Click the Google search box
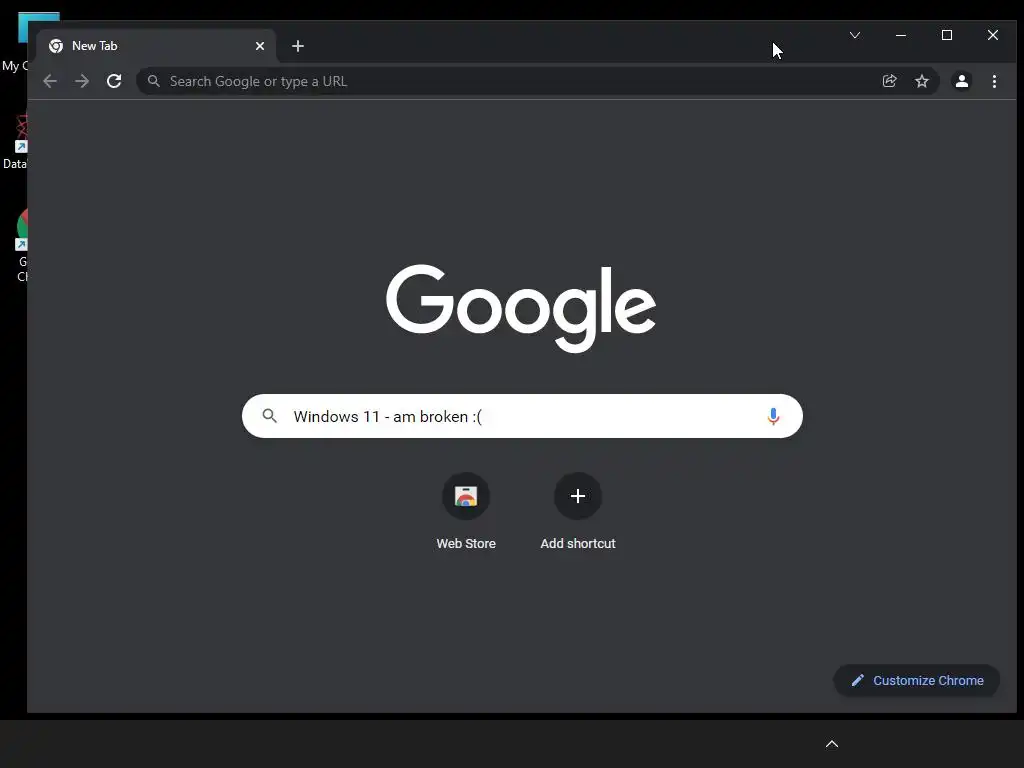Image resolution: width=1024 pixels, height=768 pixels. pyautogui.click(x=522, y=416)
